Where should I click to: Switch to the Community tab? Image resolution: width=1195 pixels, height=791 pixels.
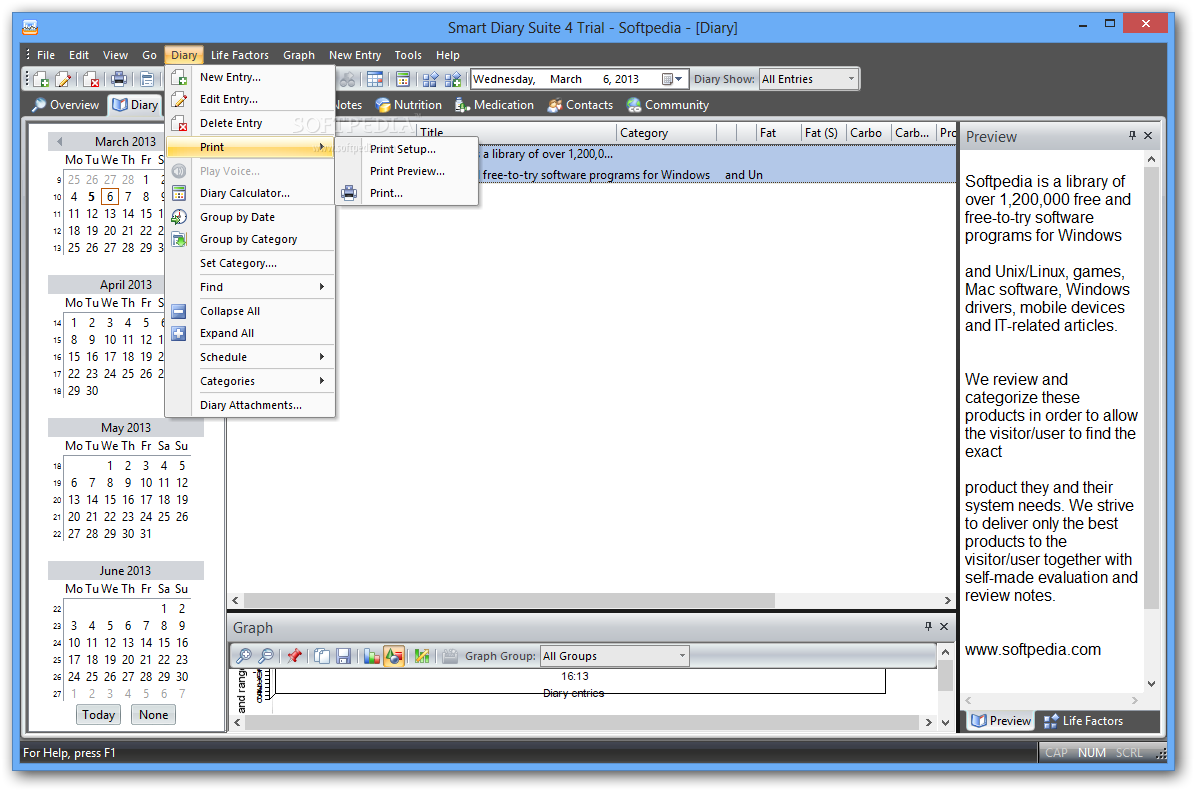[x=668, y=105]
